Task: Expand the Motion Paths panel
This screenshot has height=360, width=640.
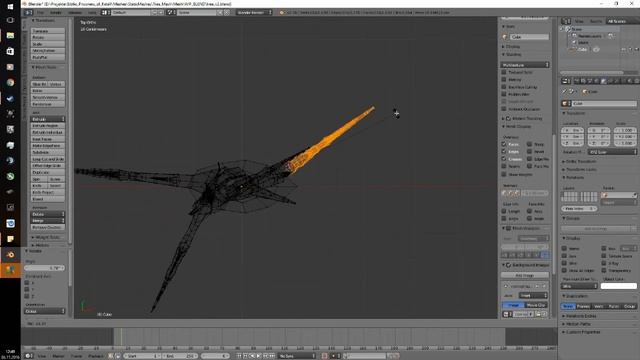Action: pos(578,324)
